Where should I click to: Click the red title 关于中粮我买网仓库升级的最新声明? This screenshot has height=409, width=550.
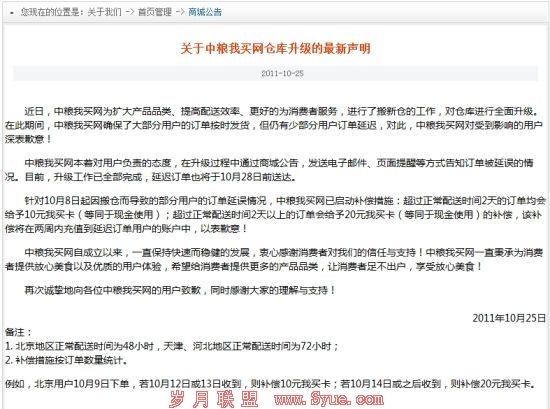[x=275, y=48]
